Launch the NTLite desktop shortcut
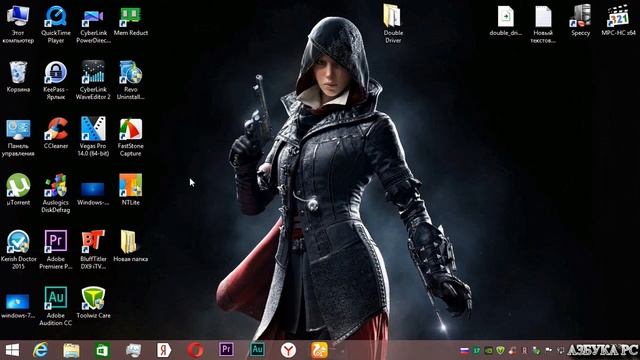 [131, 189]
